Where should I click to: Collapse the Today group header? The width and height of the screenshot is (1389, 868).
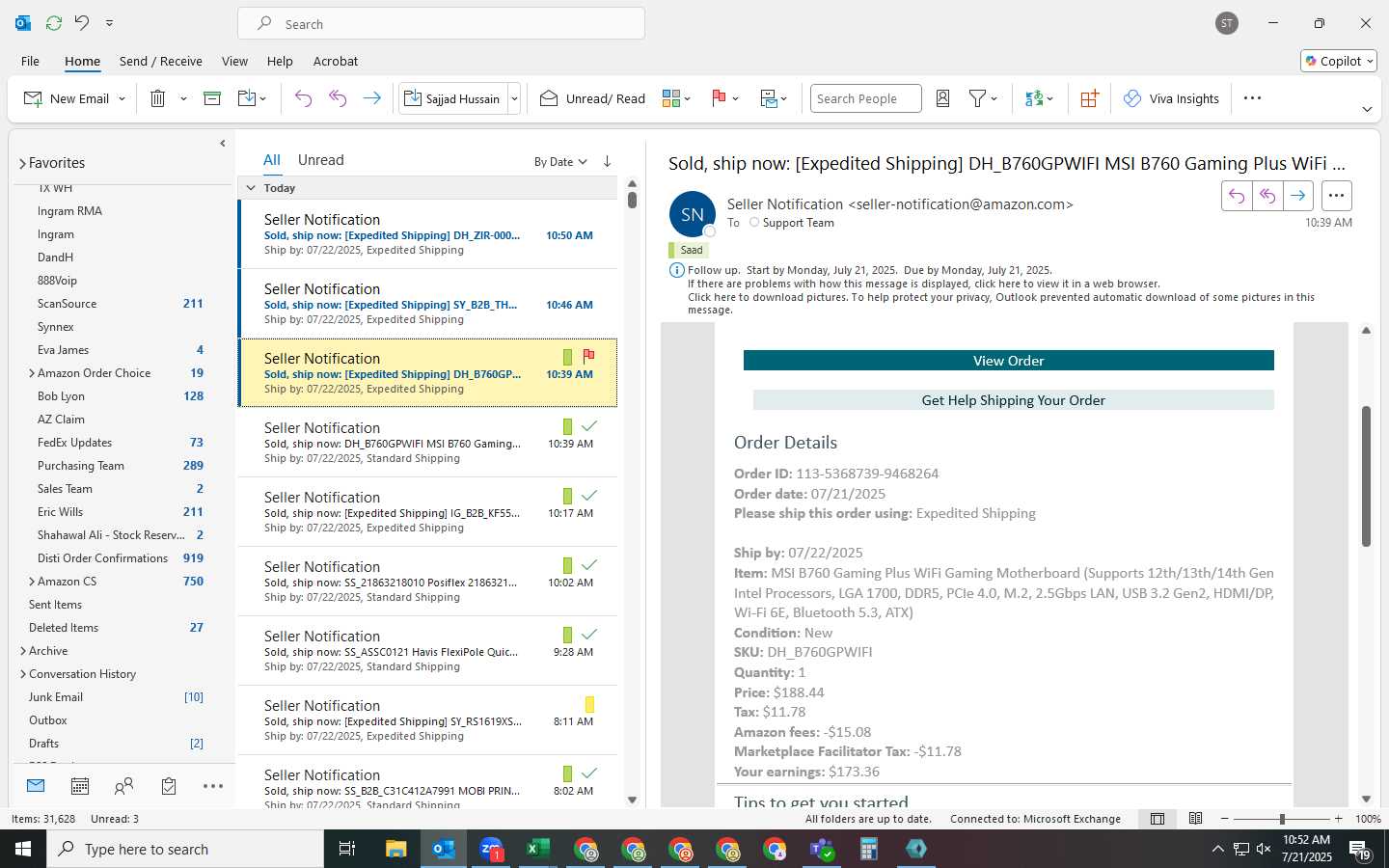(251, 188)
